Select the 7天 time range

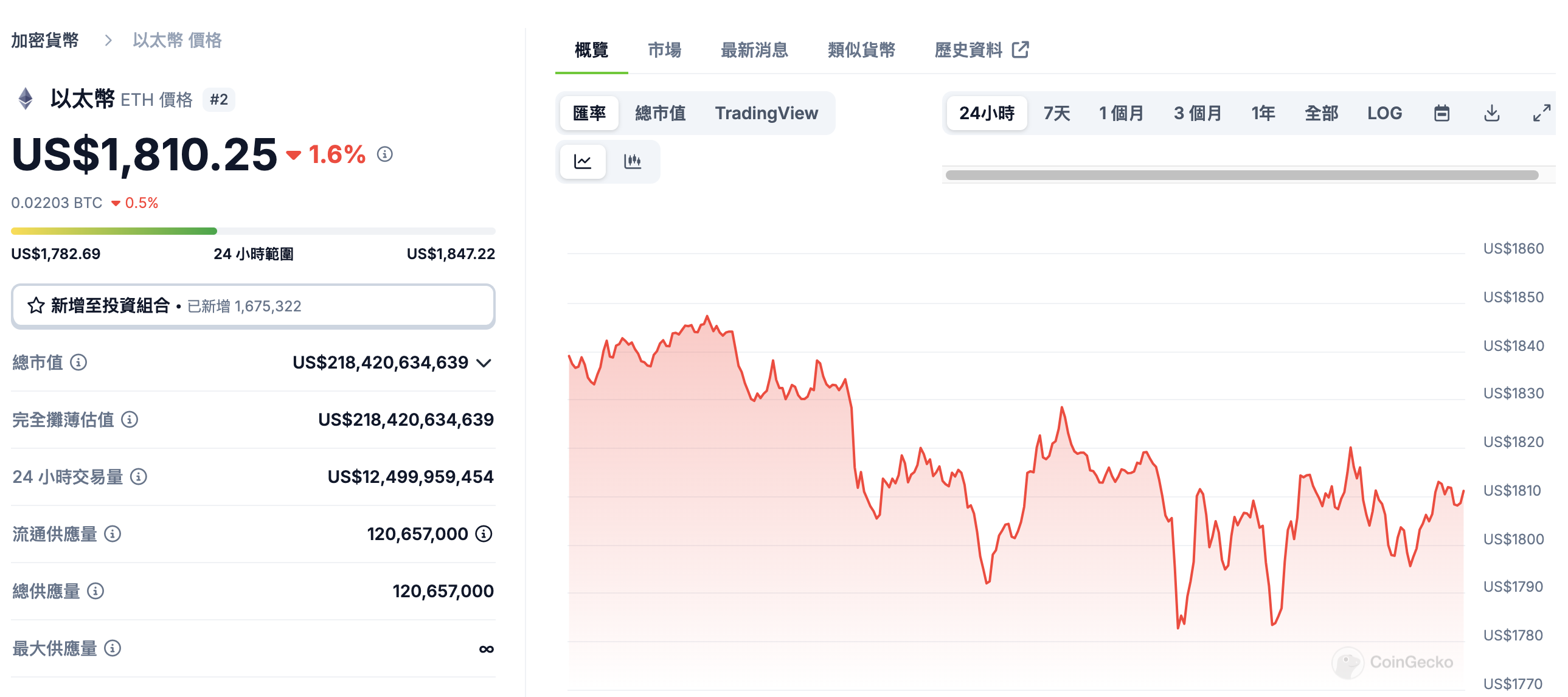coord(1056,113)
